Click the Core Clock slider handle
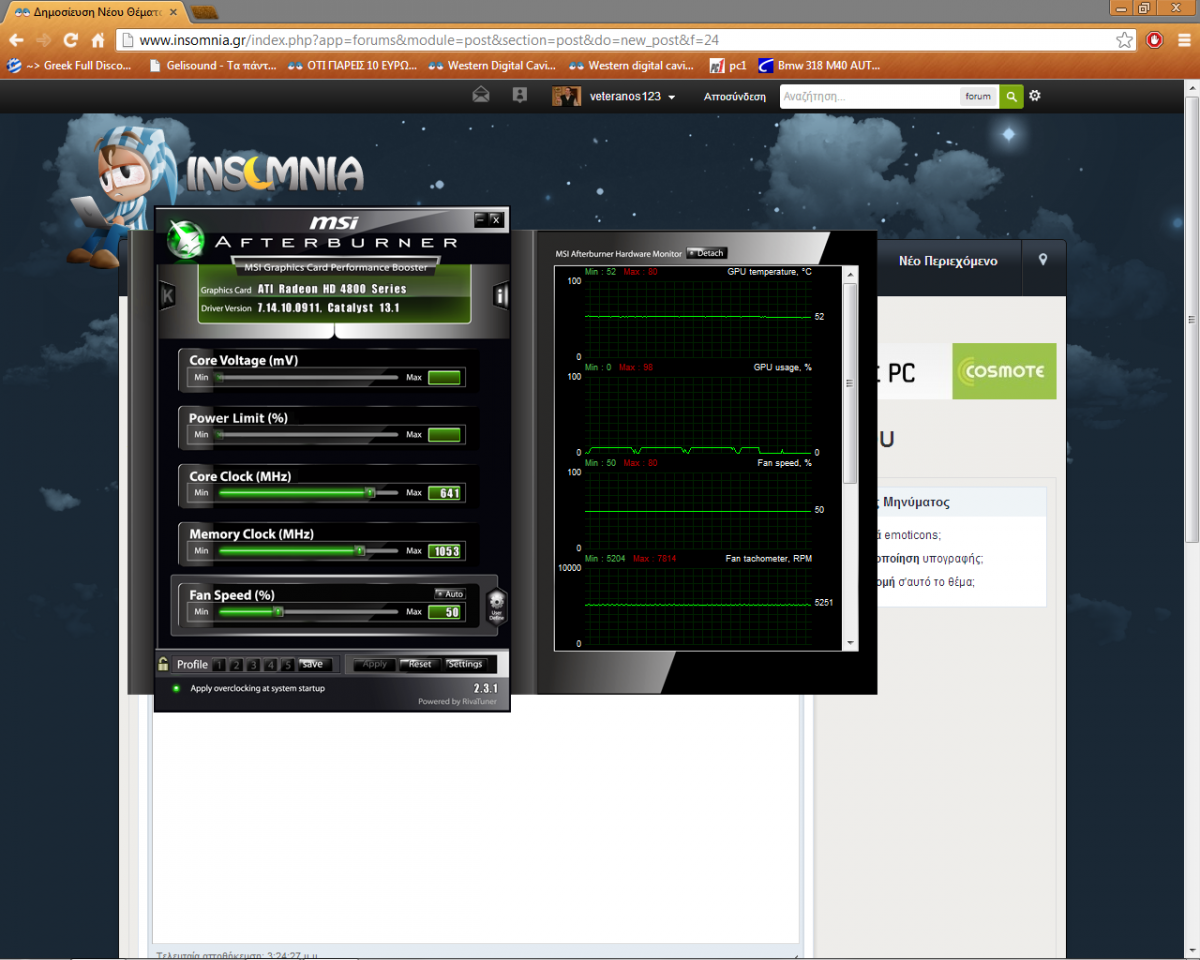Screen dimensions: 1200x960 pos(370,493)
